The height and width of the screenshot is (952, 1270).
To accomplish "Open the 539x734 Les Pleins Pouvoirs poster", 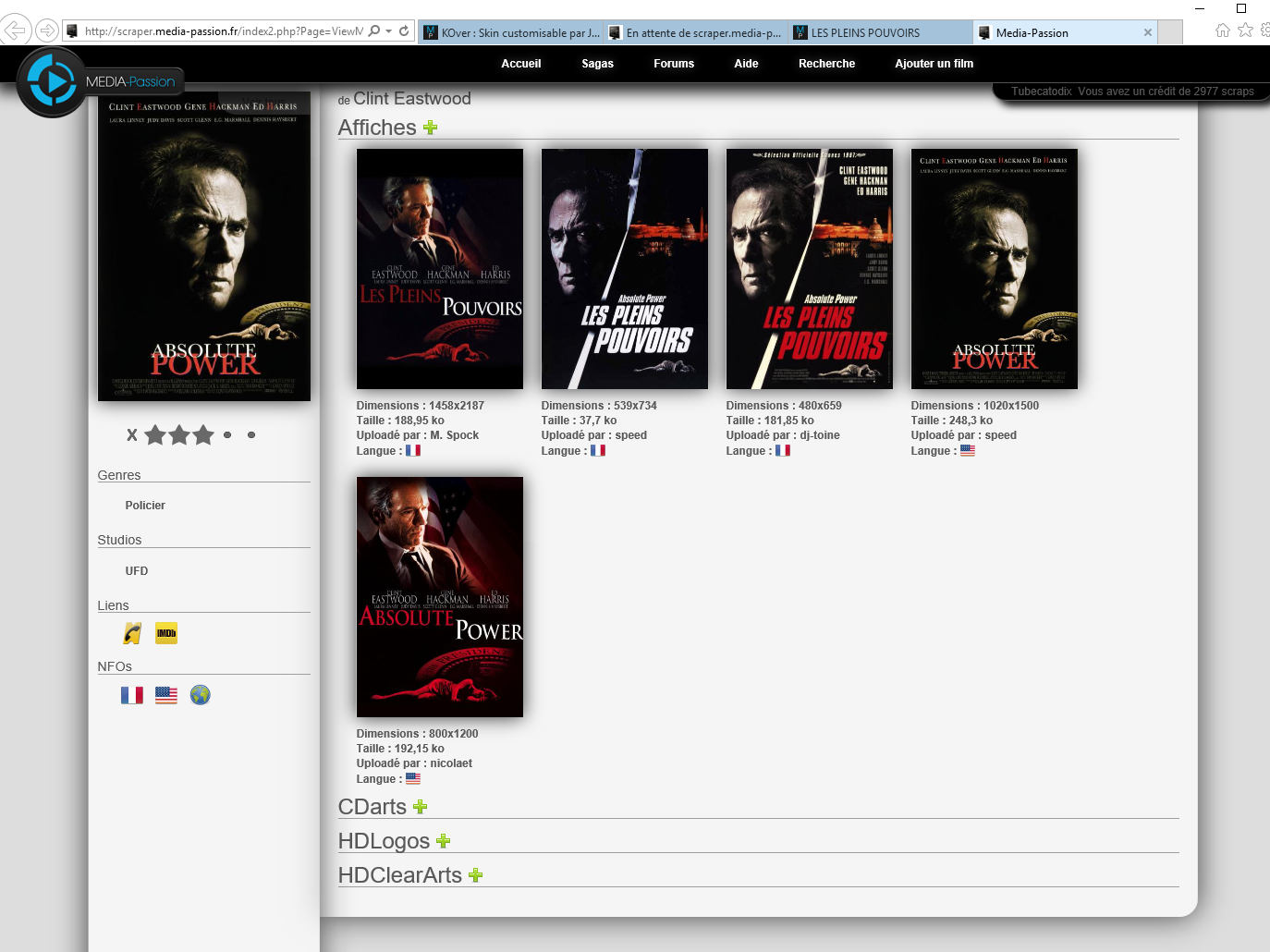I will point(625,269).
